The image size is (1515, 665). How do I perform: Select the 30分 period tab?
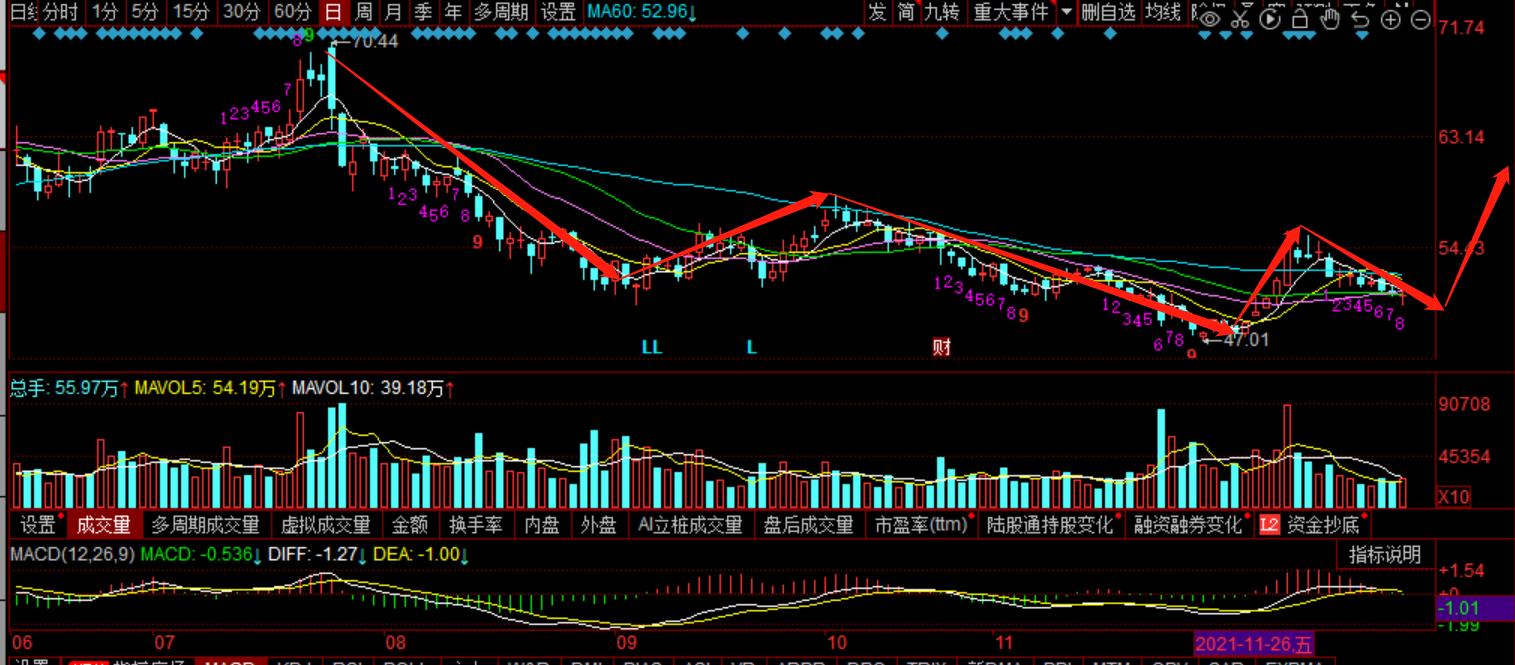tap(241, 13)
